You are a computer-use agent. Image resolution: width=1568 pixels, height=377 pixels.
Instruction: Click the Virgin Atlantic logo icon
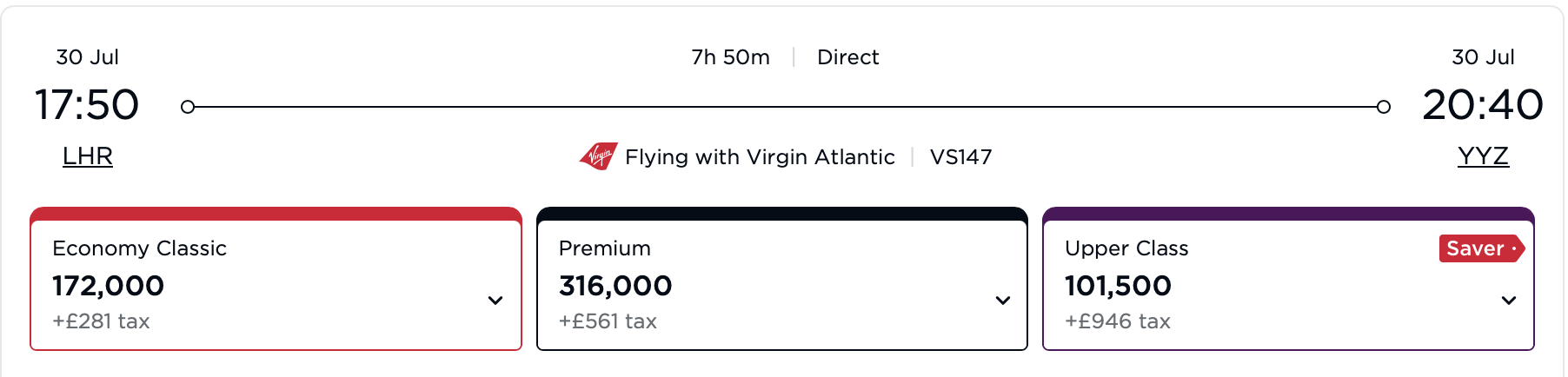pos(599,156)
